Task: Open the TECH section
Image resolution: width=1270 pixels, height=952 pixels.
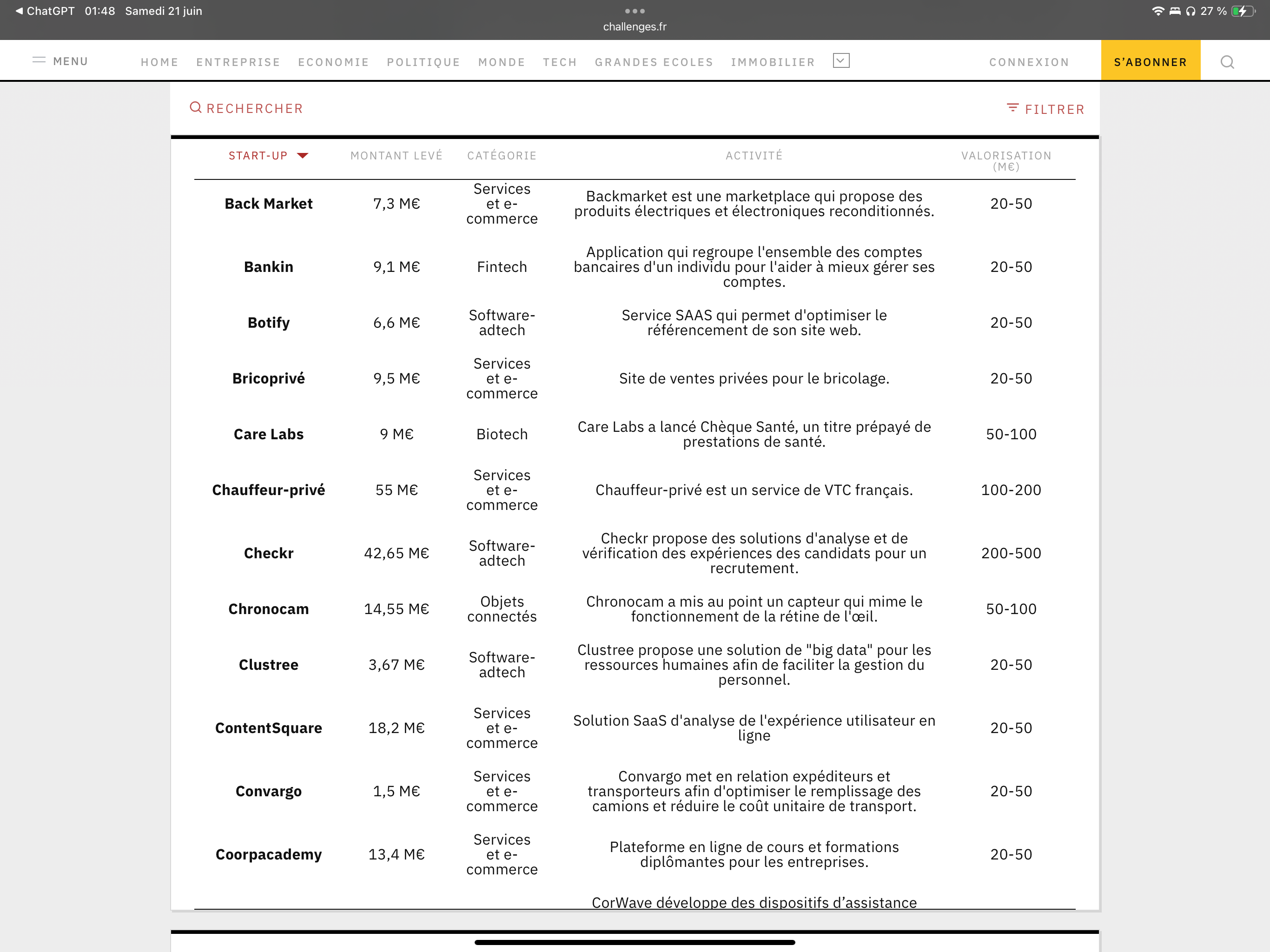Action: [560, 62]
